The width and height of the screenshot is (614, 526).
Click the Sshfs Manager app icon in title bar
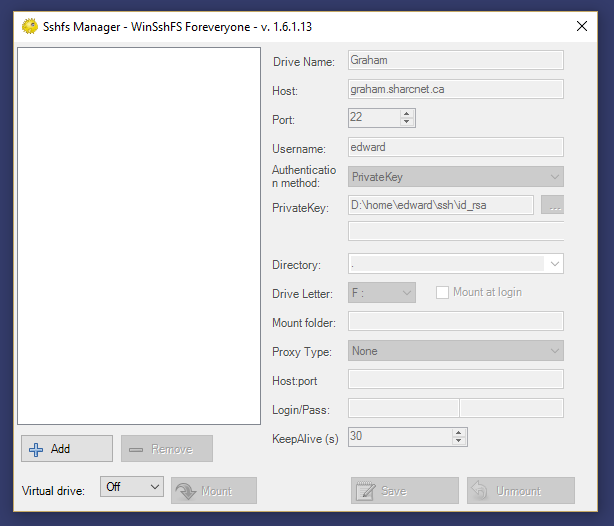click(x=29, y=25)
